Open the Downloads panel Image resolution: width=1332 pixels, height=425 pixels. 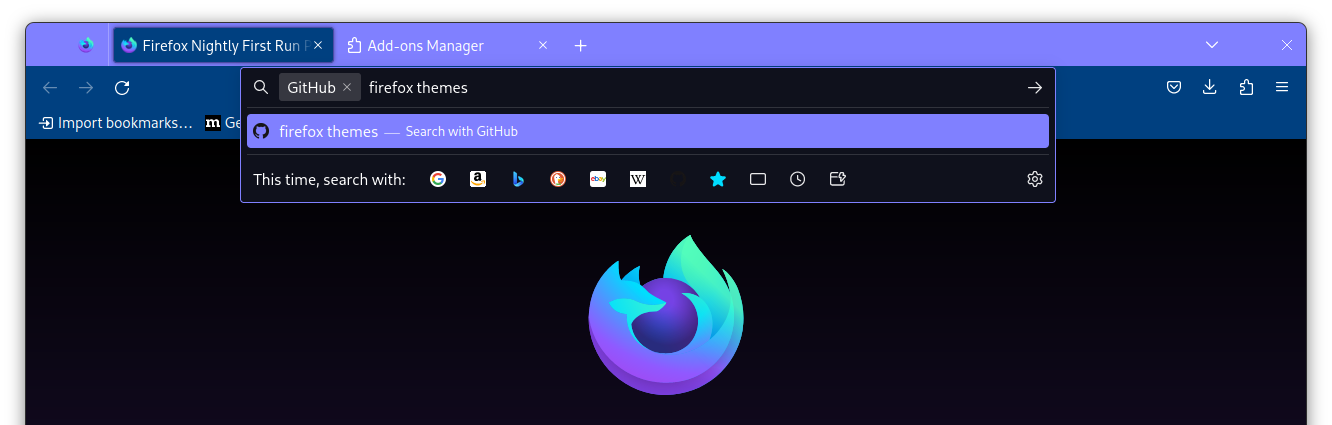1210,88
